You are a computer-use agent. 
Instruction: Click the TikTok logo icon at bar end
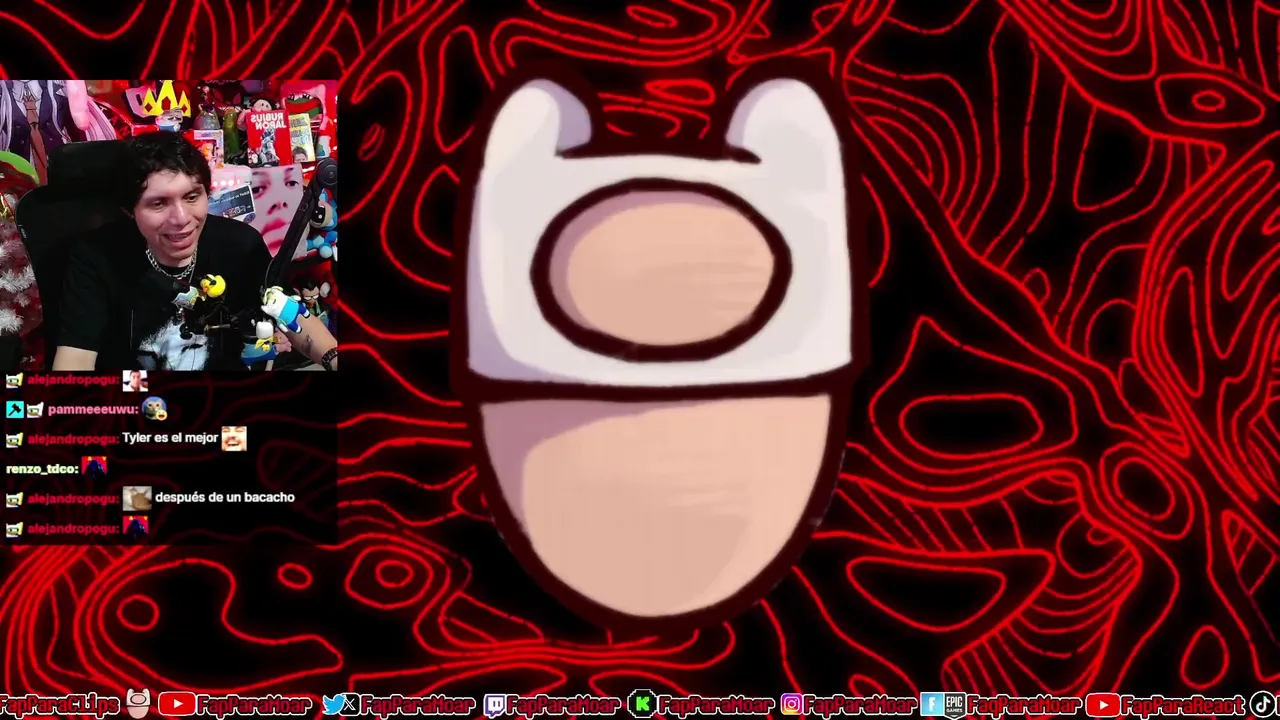pyautogui.click(x=1262, y=705)
